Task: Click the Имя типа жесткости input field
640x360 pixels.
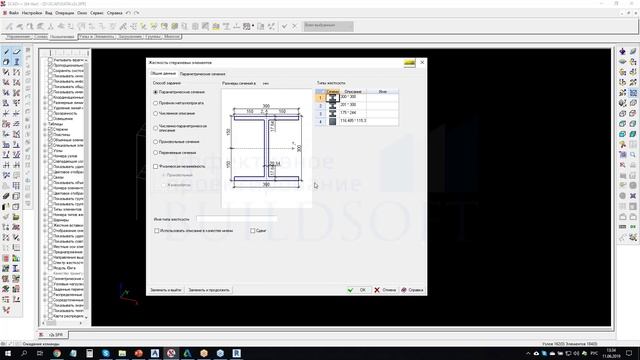Action: tap(236, 219)
